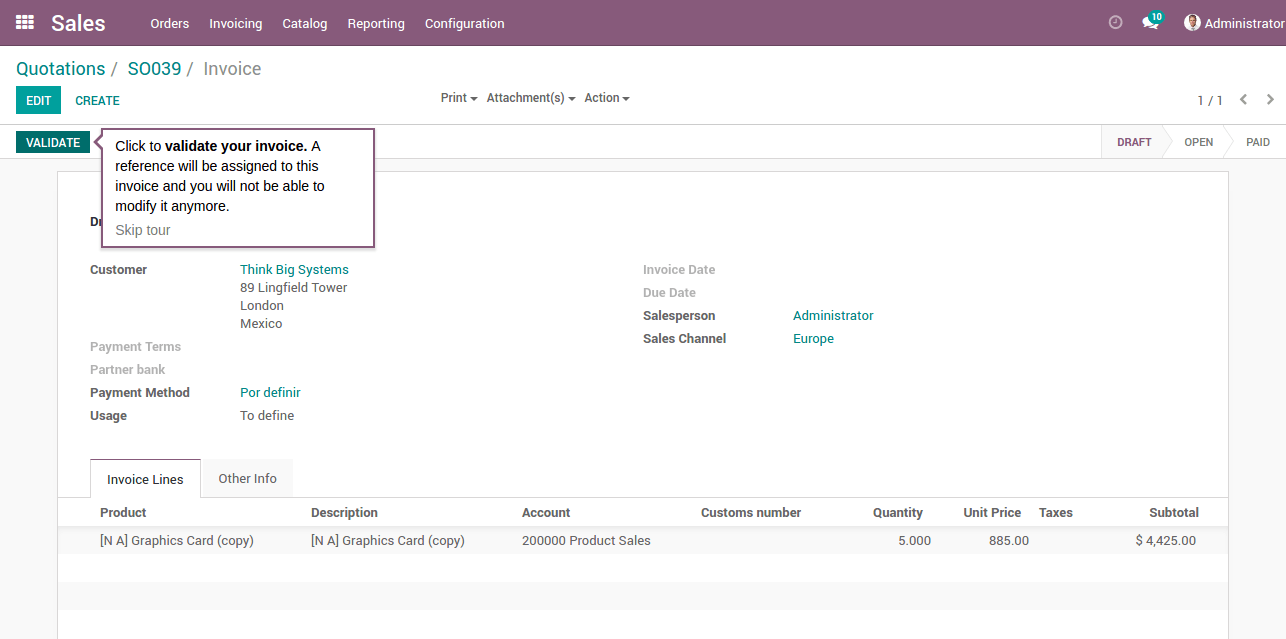Skip the tour link in tooltip
Screen dimensions: 1286x639
coord(143,230)
